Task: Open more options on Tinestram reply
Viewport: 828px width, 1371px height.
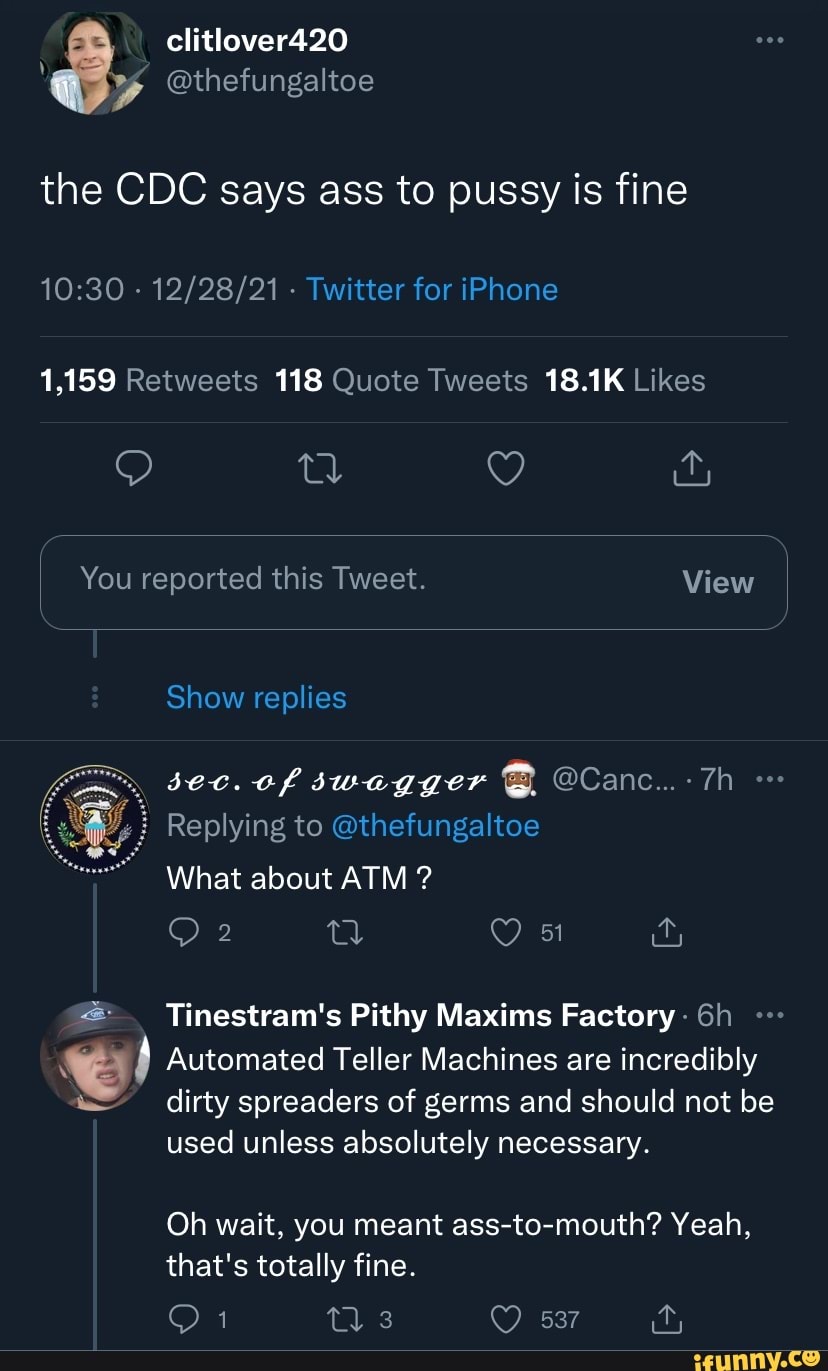Action: coord(768,1015)
